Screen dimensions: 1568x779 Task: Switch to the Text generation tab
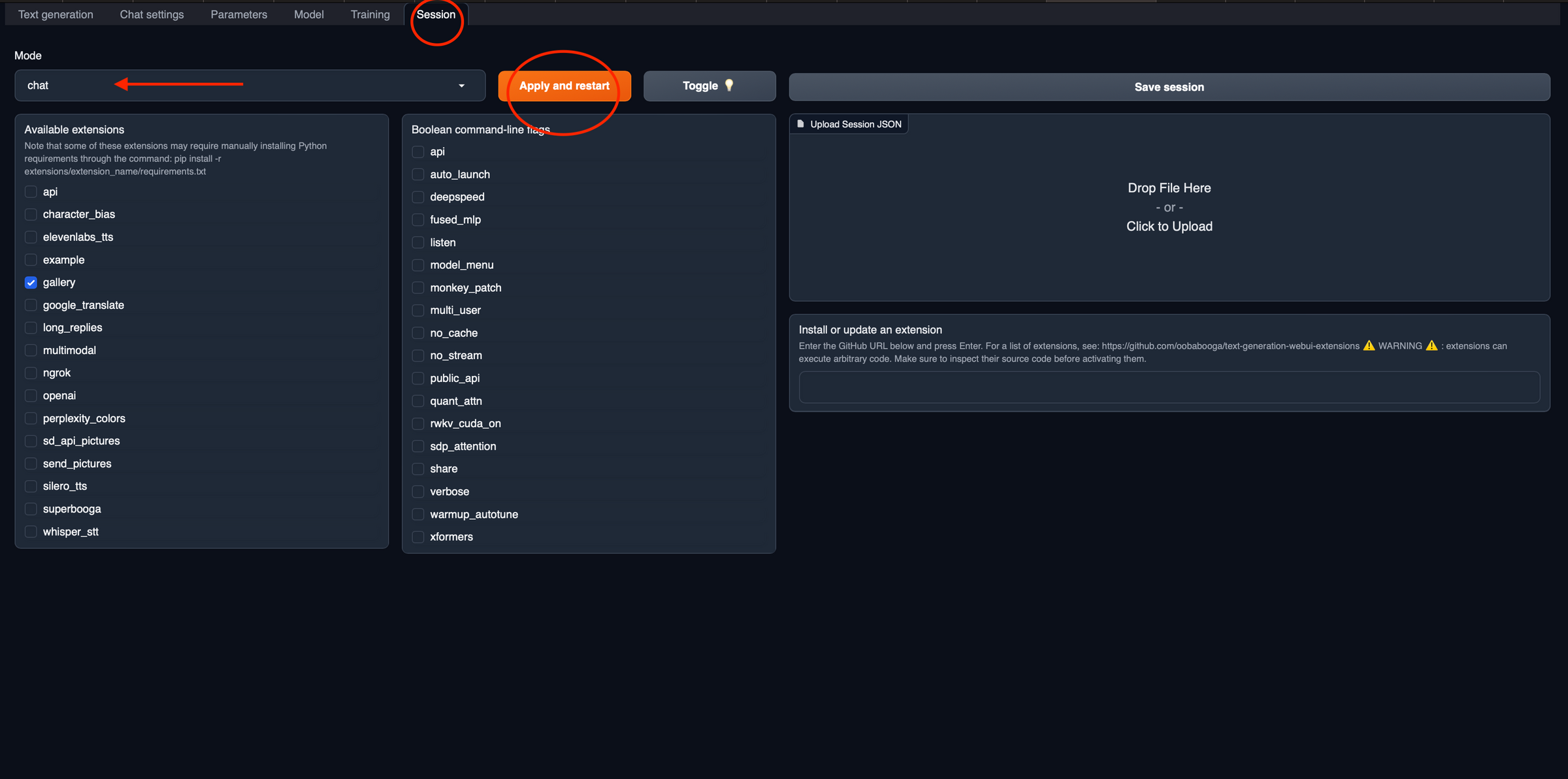[x=55, y=14]
